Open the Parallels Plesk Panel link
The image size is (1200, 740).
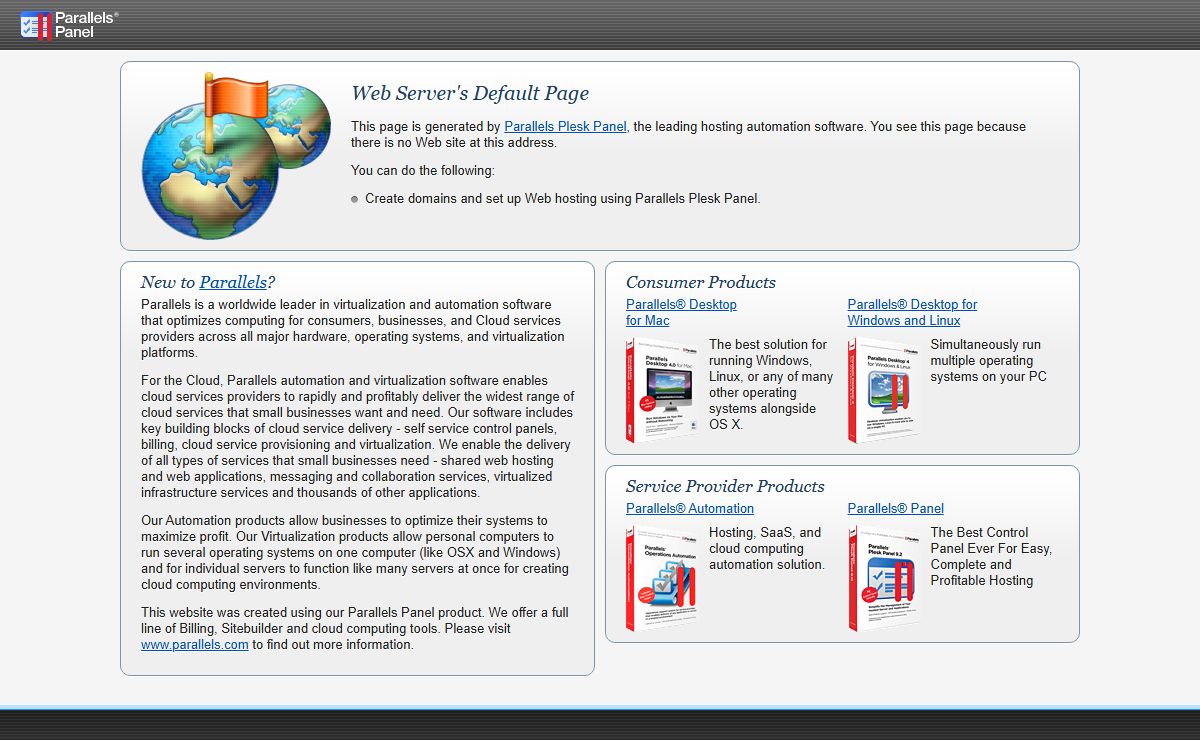click(566, 126)
